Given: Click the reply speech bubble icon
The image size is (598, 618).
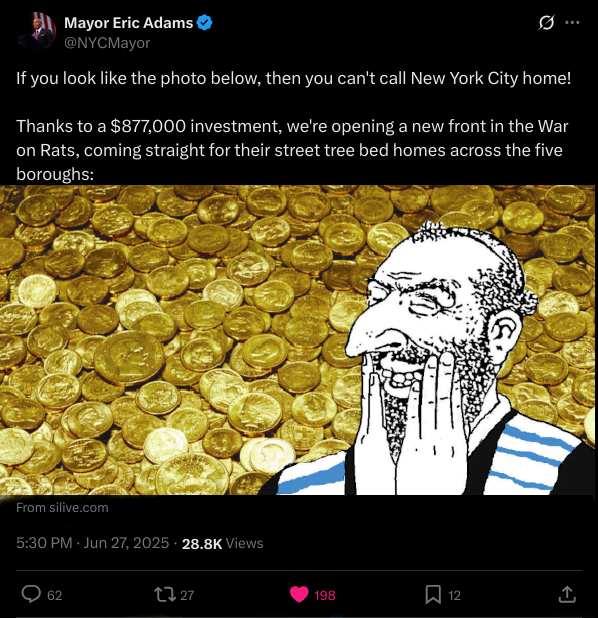Looking at the screenshot, I should [31, 594].
